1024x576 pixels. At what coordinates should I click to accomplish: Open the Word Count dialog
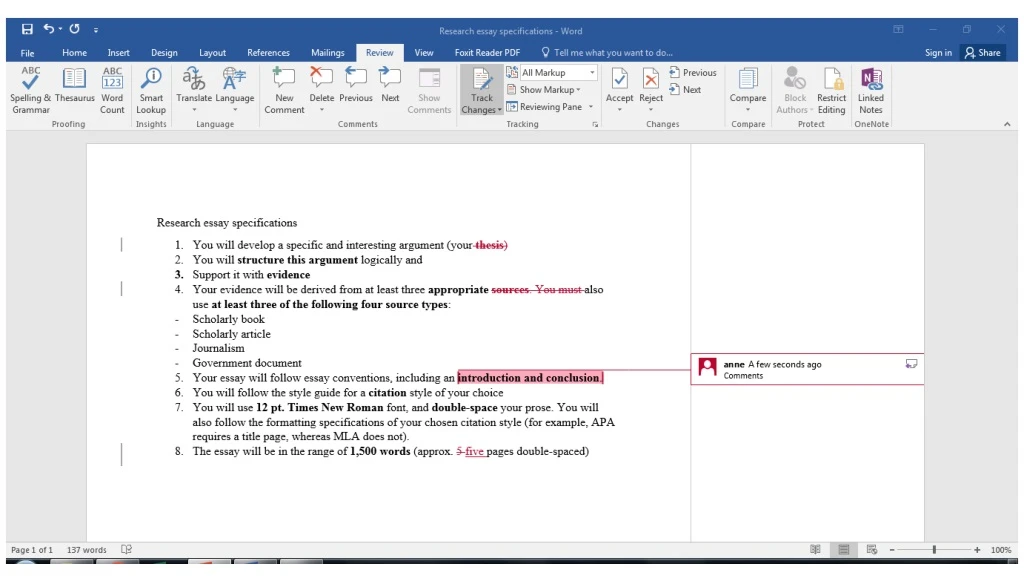(x=112, y=88)
